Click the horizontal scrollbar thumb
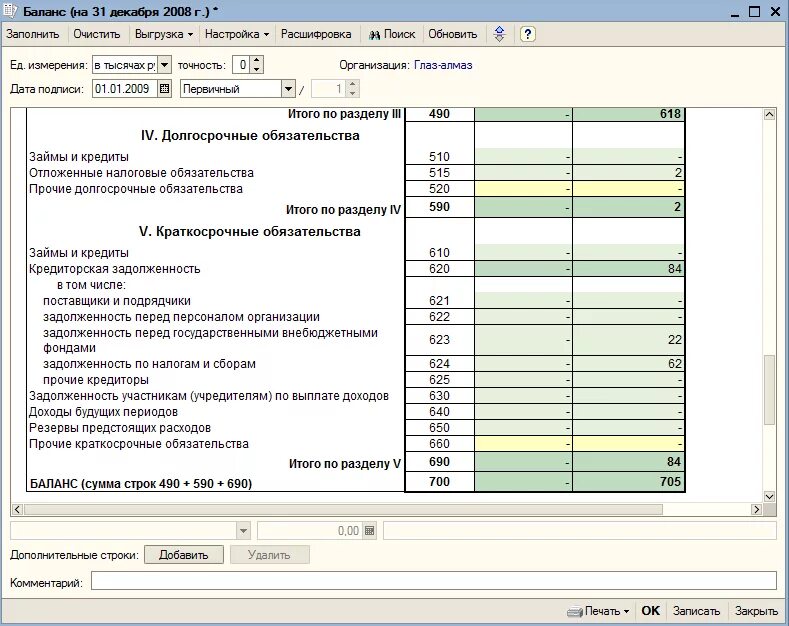 [x=343, y=509]
